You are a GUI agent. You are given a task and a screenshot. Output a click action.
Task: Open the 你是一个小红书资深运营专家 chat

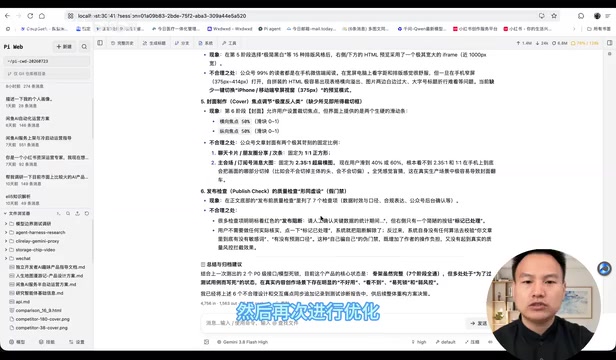(47, 160)
